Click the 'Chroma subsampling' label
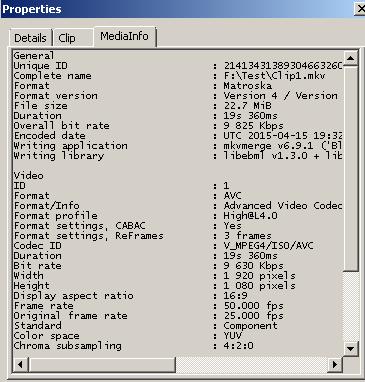365x382 pixels. 67,346
